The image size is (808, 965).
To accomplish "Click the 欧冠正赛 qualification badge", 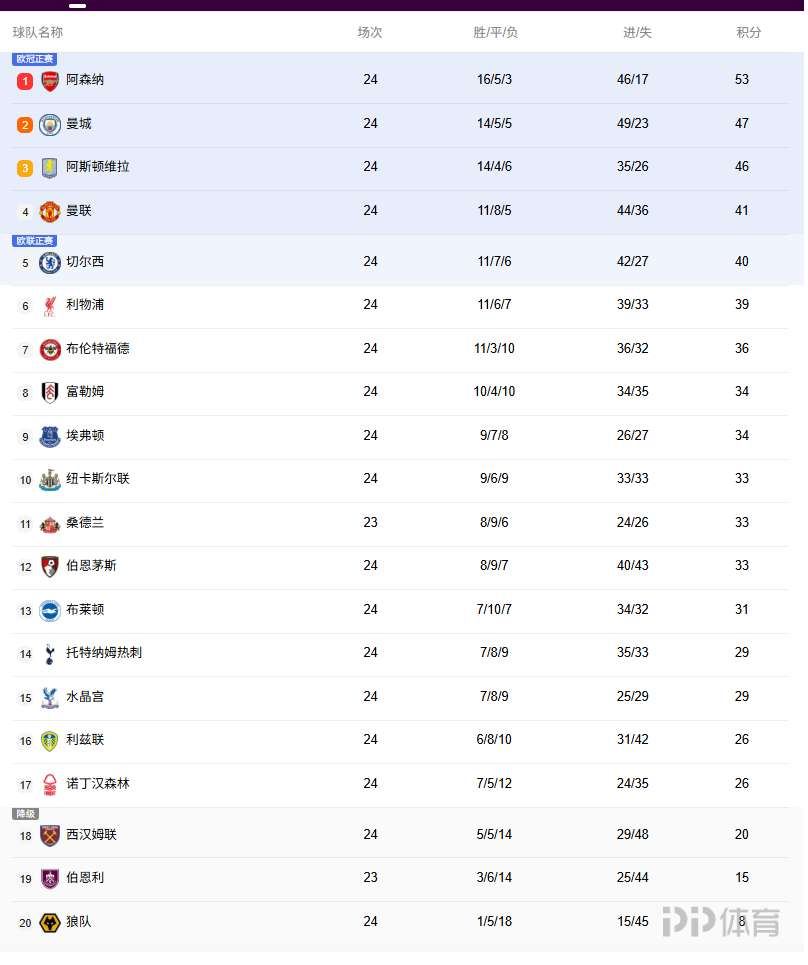I will (x=35, y=59).
